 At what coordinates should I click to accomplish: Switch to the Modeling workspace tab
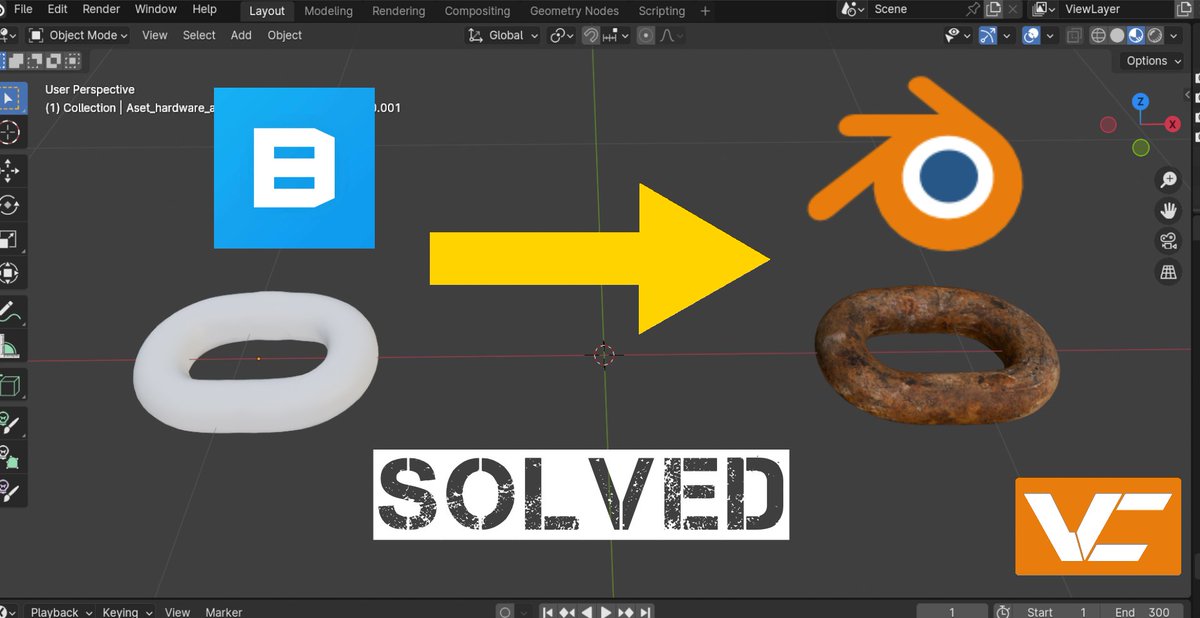pyautogui.click(x=328, y=11)
